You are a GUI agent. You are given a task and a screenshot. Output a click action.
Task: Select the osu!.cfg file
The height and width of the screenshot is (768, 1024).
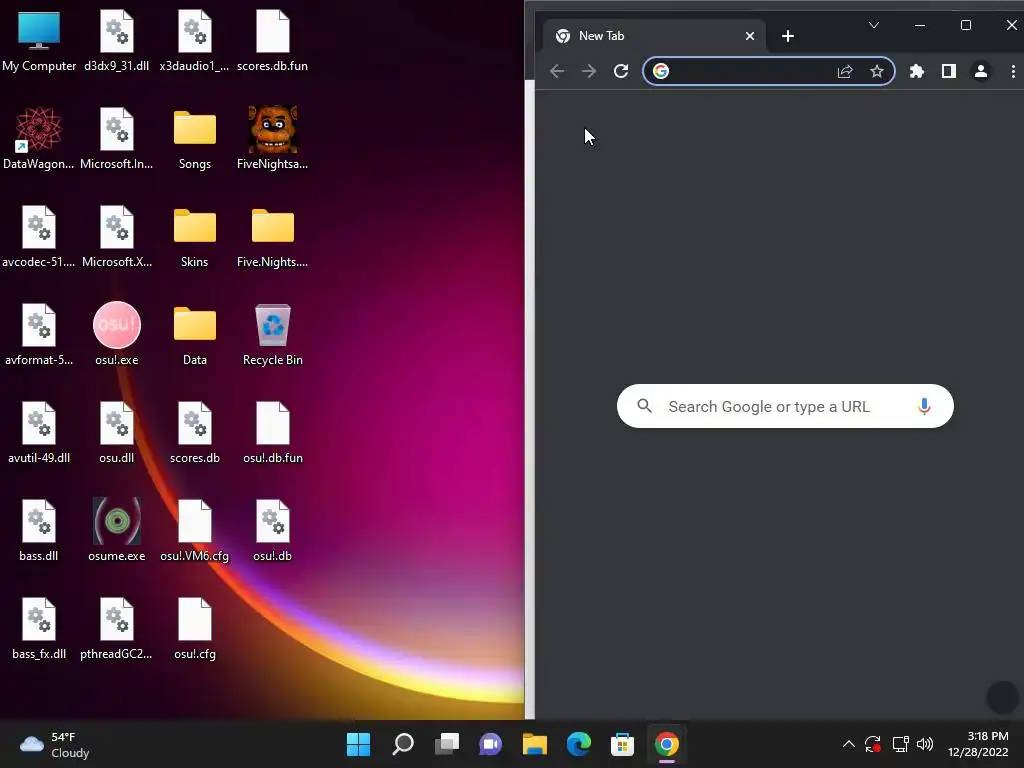click(195, 628)
